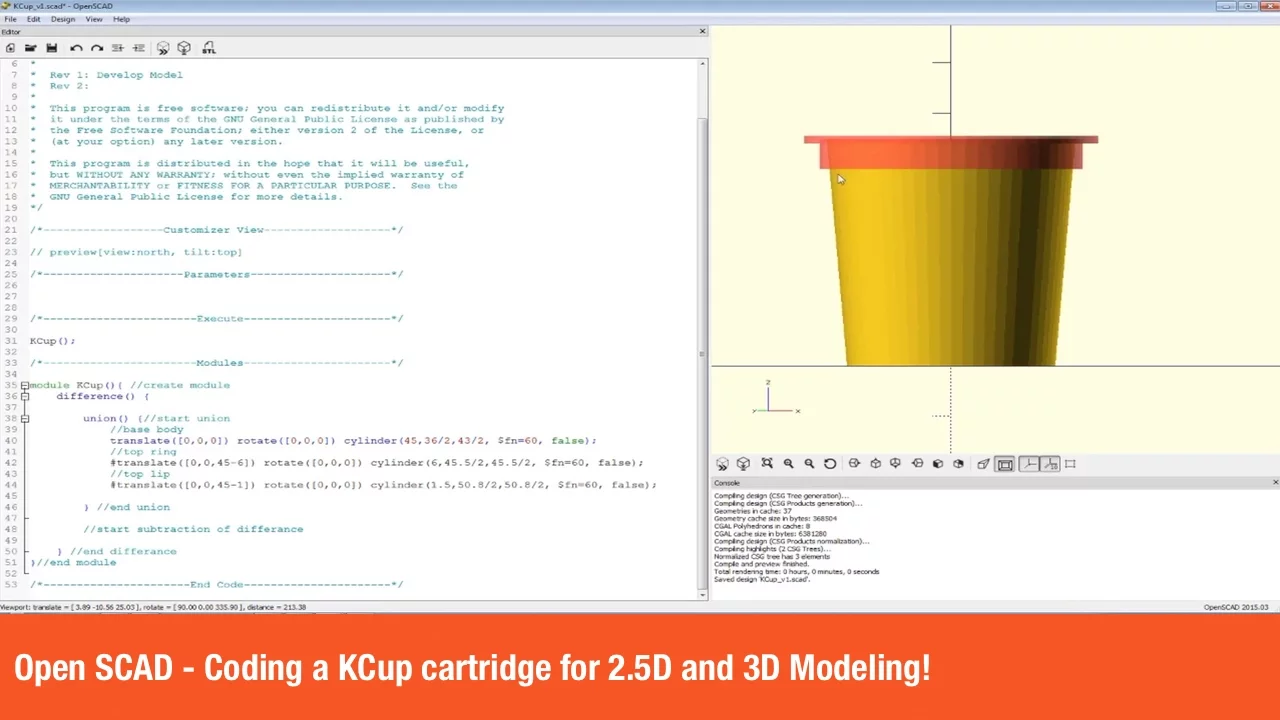Click the '// preview[view:north, tilt:top]' line
The width and height of the screenshot is (1280, 720).
(136, 252)
